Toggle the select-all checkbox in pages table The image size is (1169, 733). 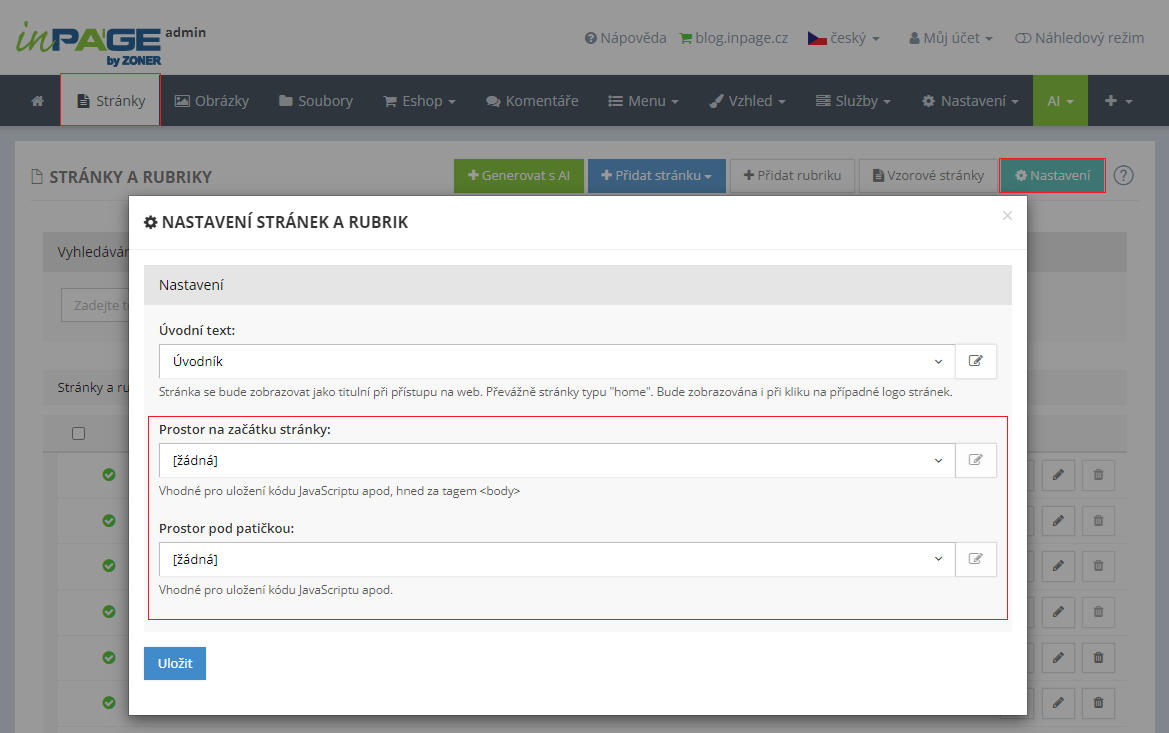(79, 433)
